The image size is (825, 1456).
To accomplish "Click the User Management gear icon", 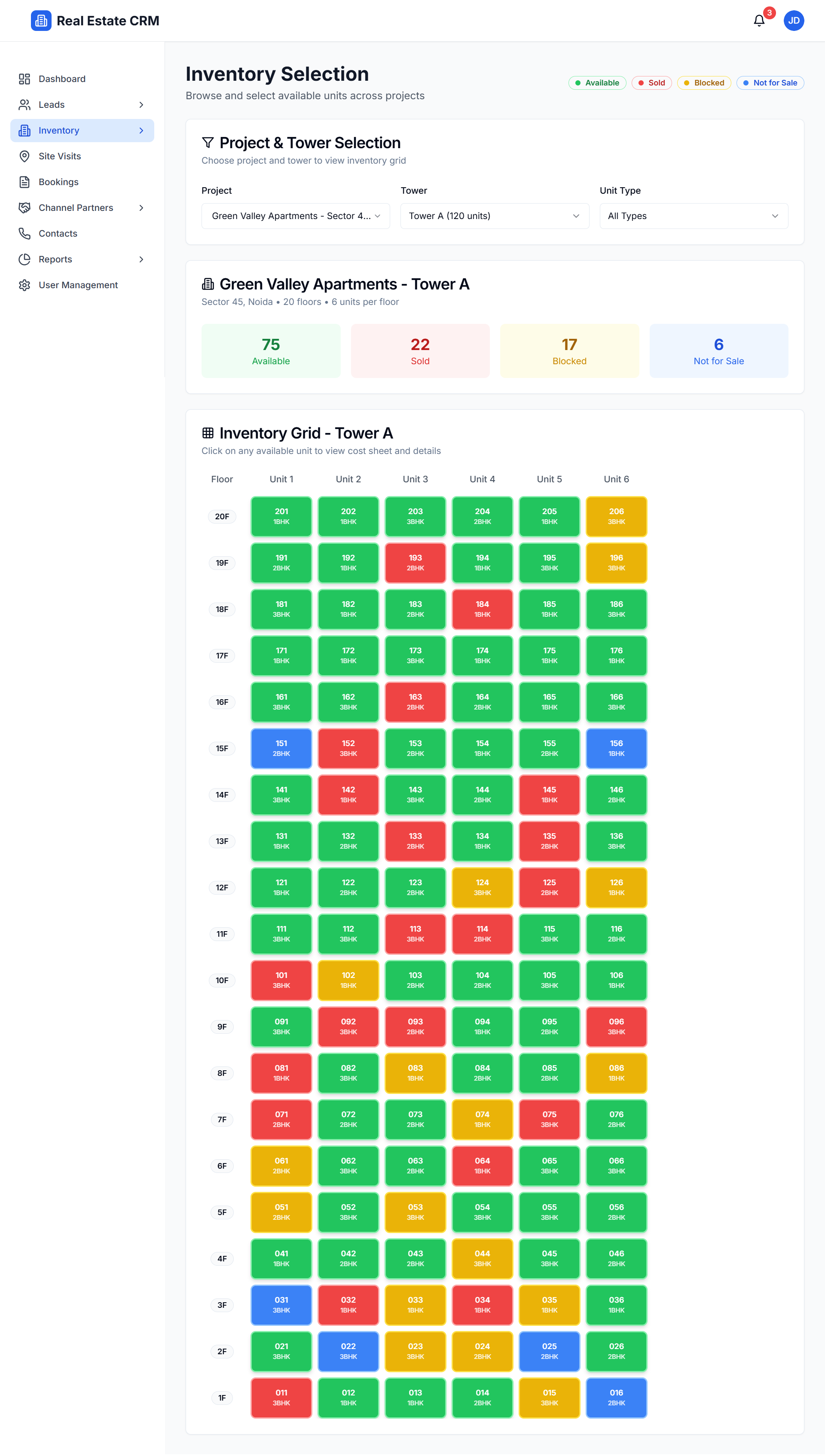I will (24, 285).
